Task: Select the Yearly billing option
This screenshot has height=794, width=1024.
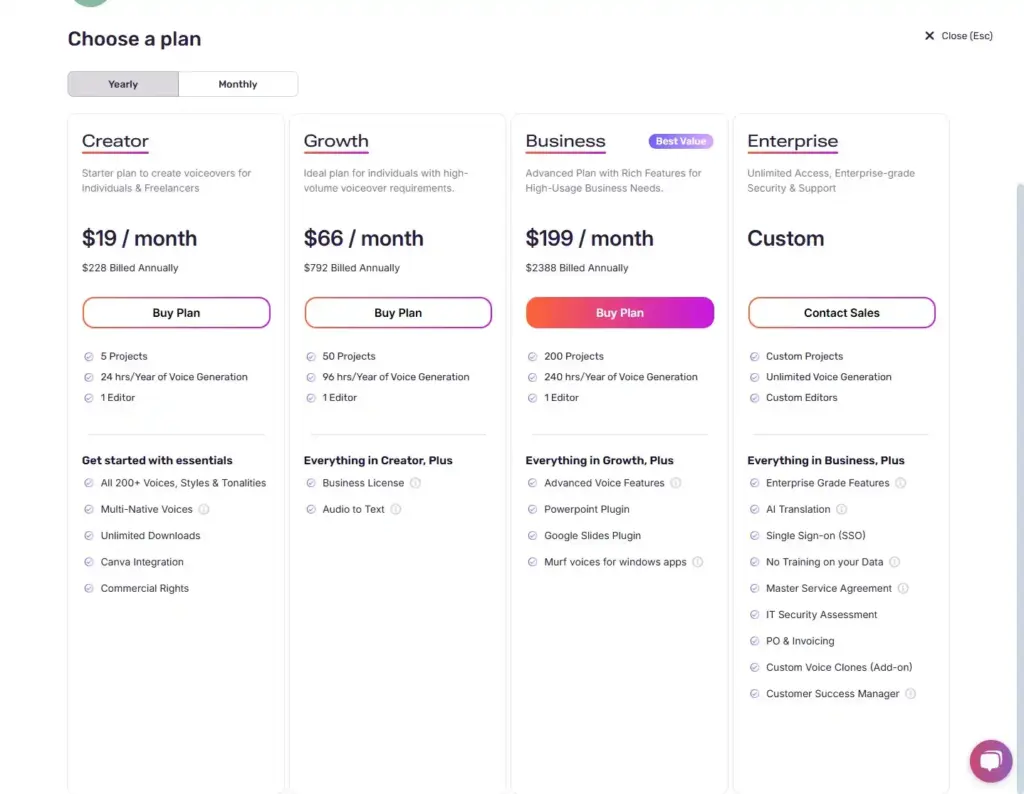Action: pos(123,84)
